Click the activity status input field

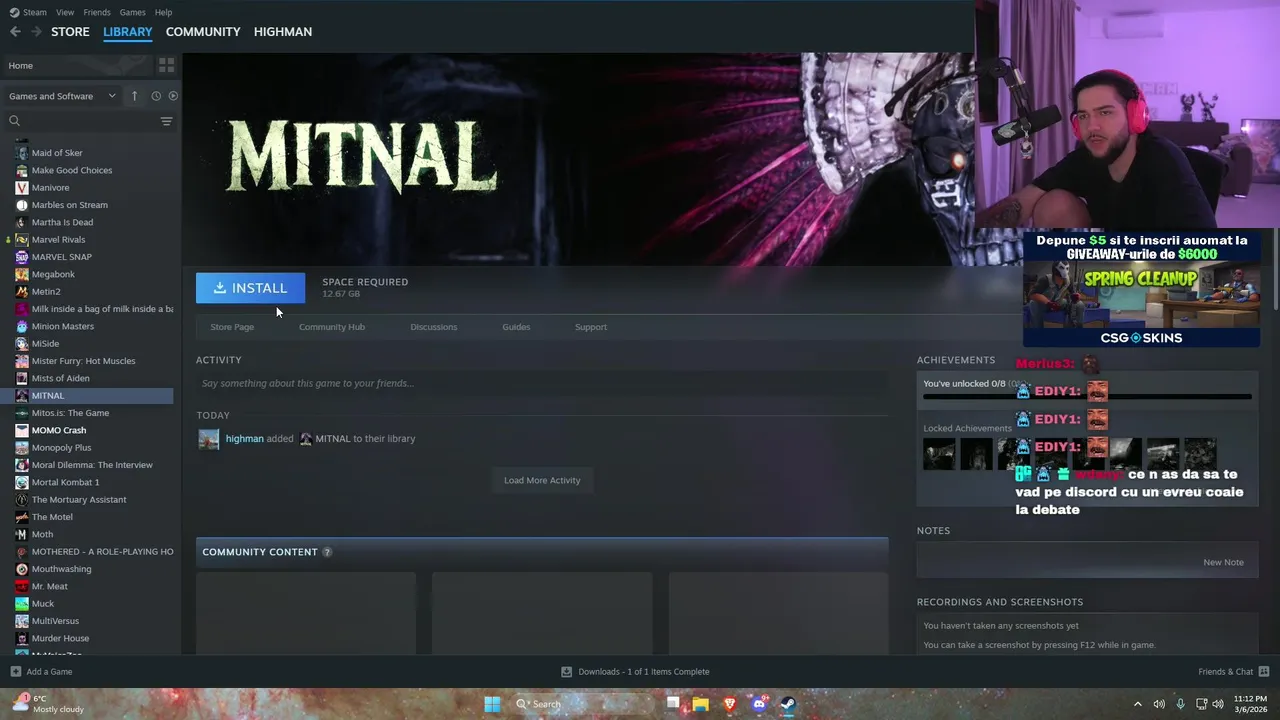tap(542, 383)
